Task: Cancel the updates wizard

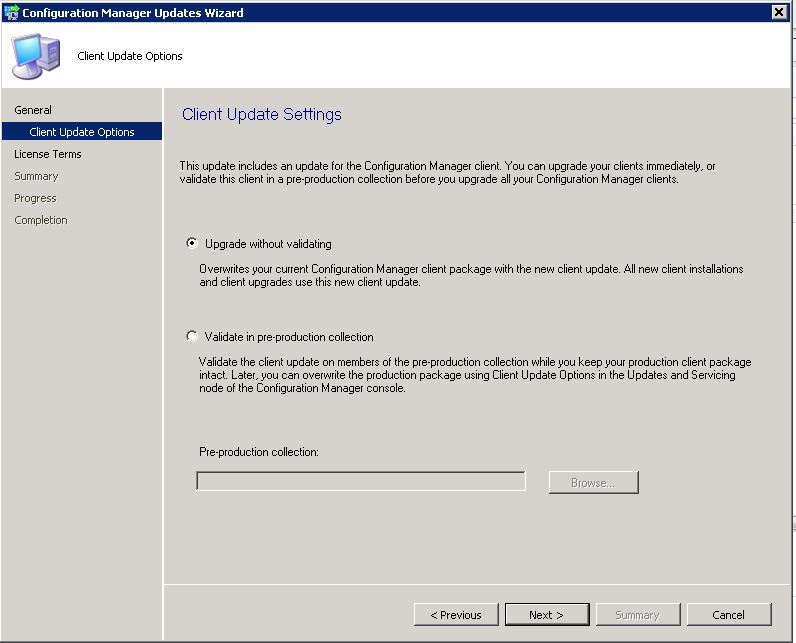Action: (x=728, y=615)
